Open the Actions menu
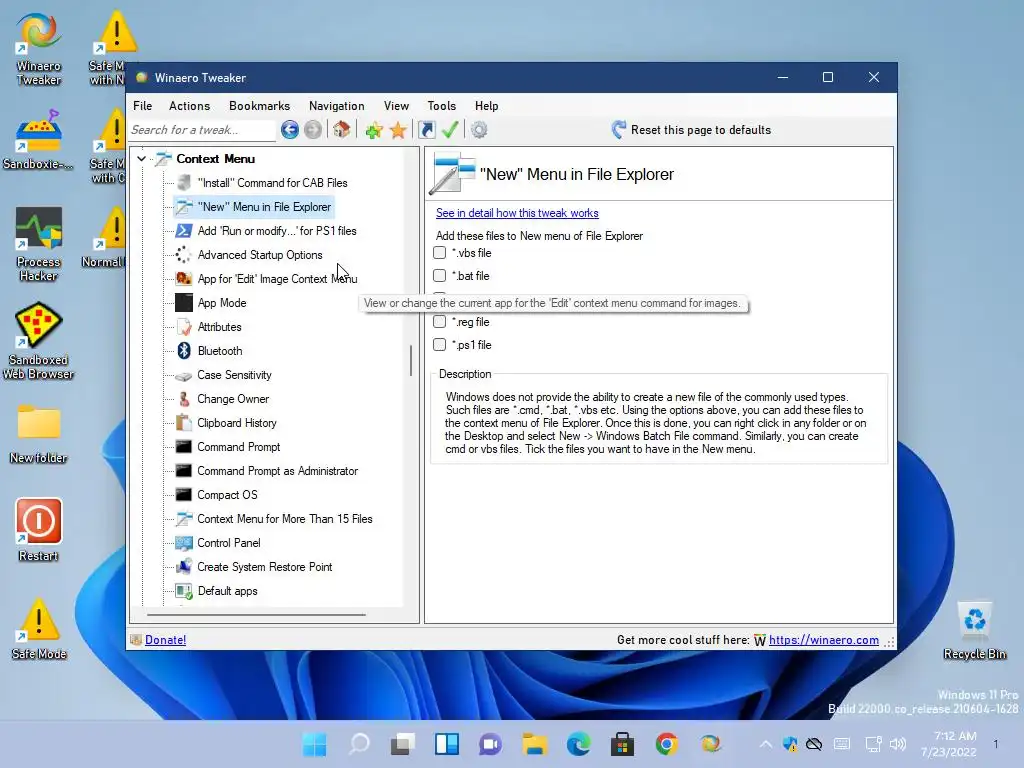The height and width of the screenshot is (768, 1024). pyautogui.click(x=189, y=106)
